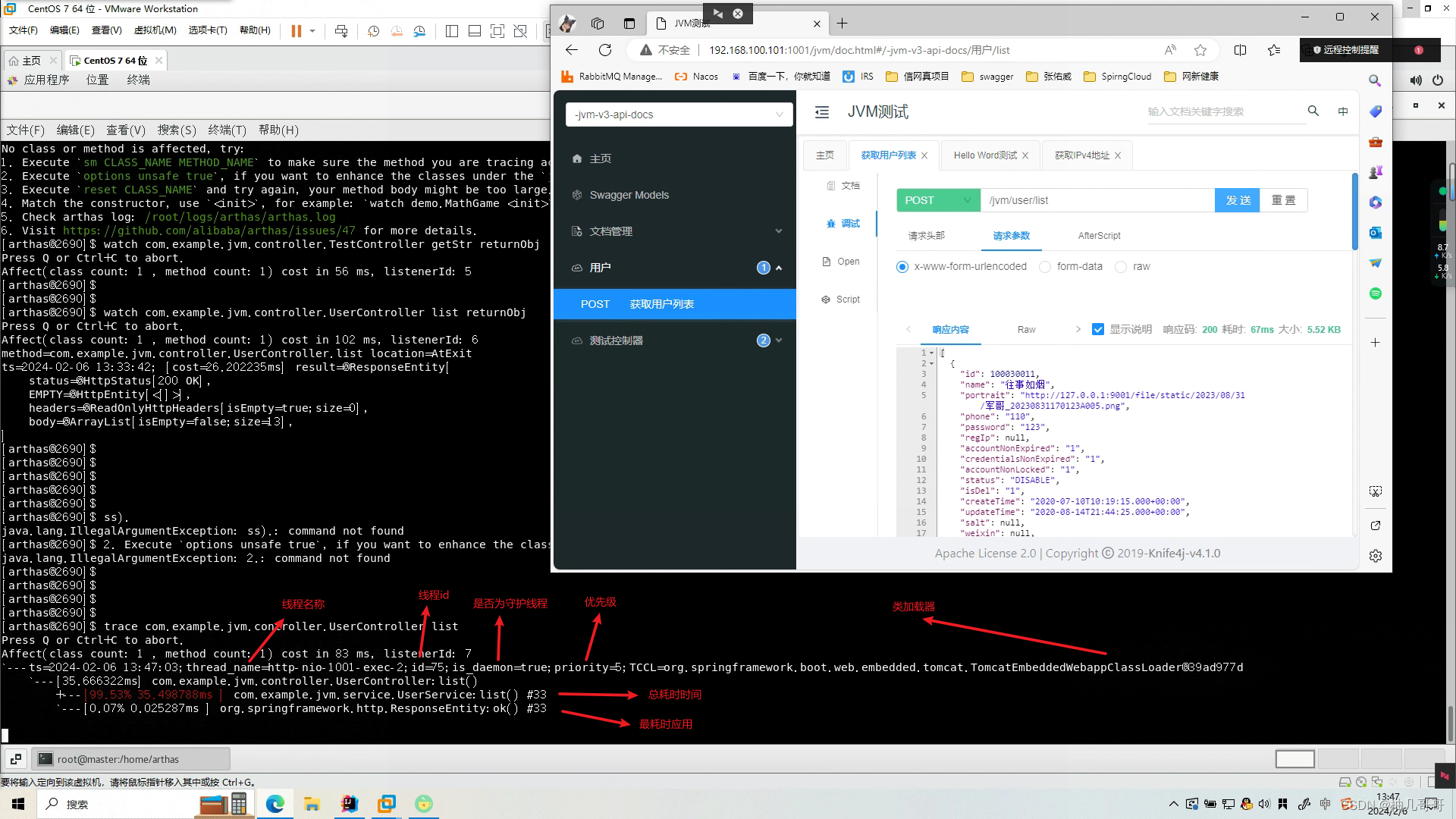Viewport: 1456px width, 819px height.
Task: Add this page to favorites star icon
Action: (1200, 50)
